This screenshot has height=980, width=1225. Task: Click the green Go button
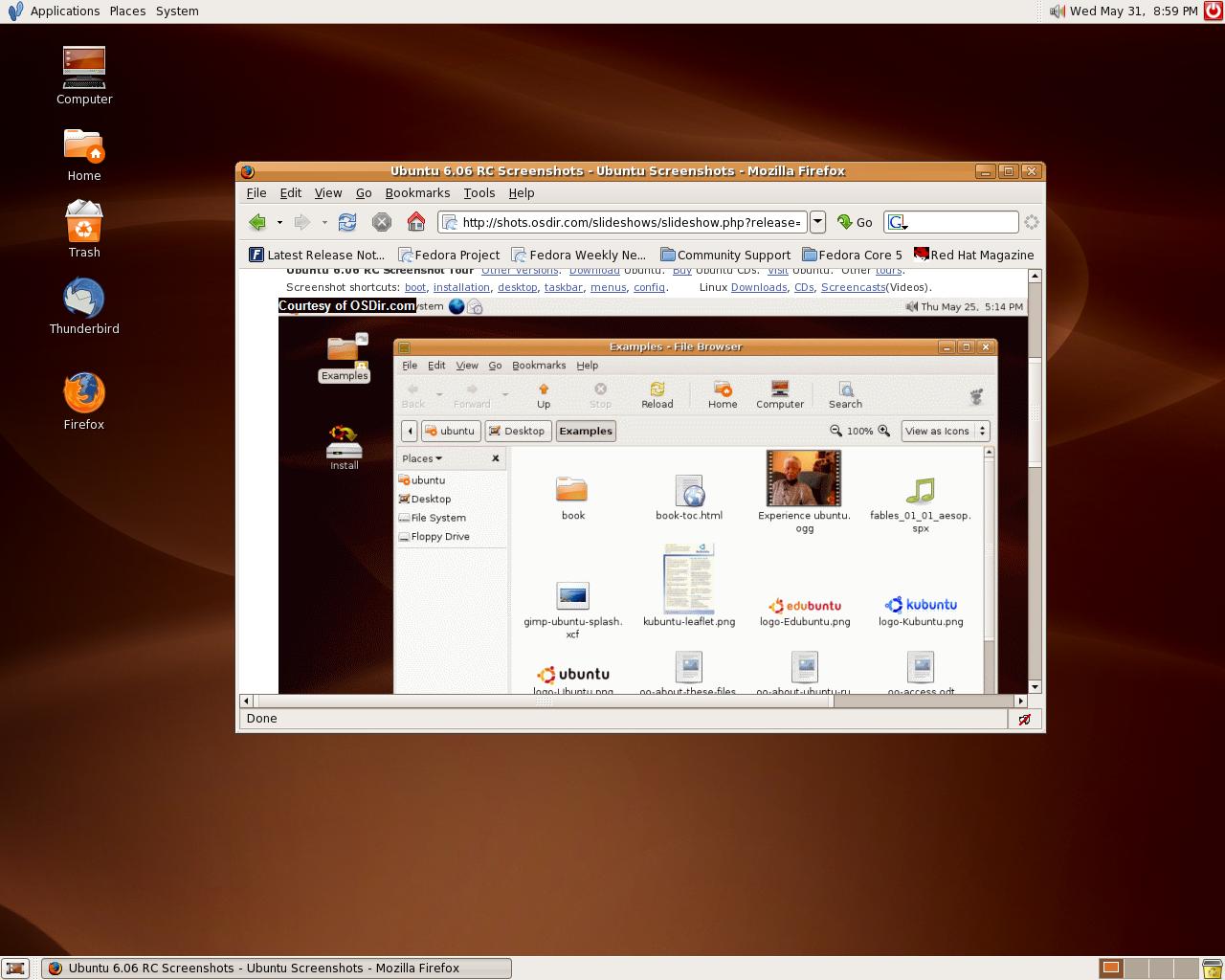[x=855, y=222]
